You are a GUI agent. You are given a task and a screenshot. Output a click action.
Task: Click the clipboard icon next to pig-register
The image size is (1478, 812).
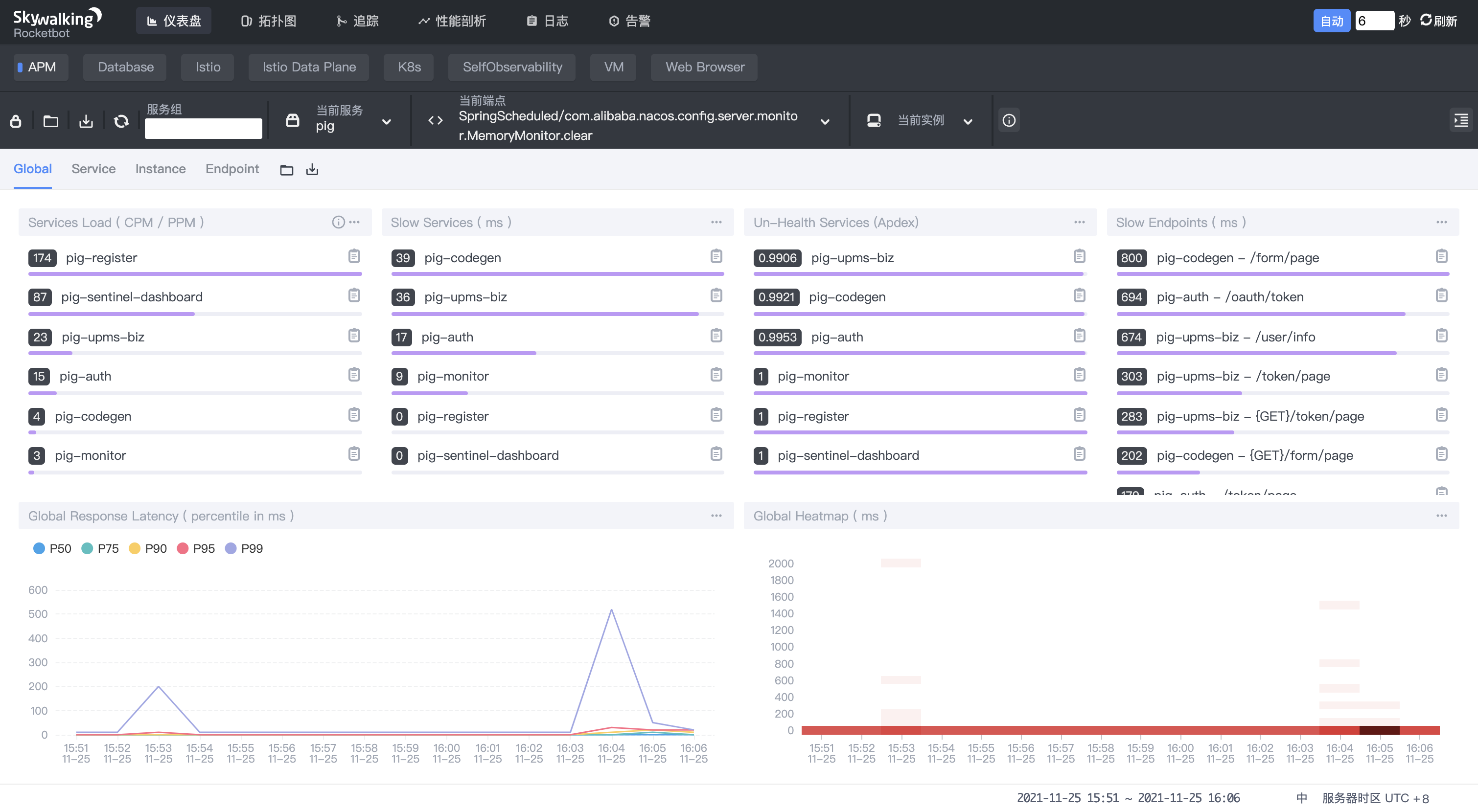(354, 256)
